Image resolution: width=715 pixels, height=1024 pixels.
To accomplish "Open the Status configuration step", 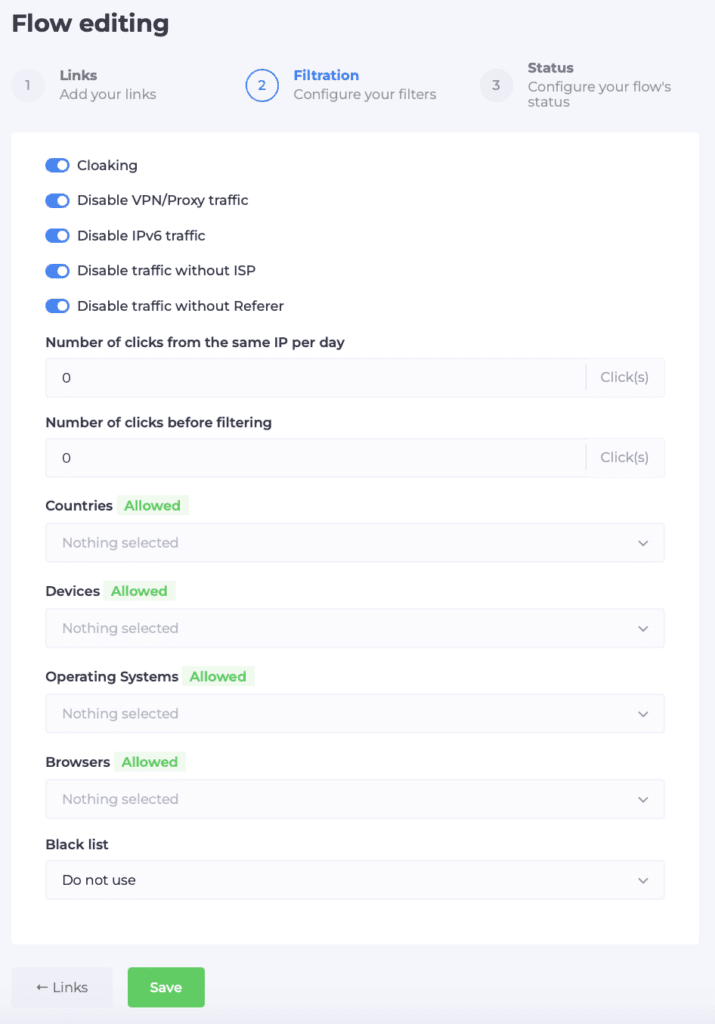I will click(496, 86).
